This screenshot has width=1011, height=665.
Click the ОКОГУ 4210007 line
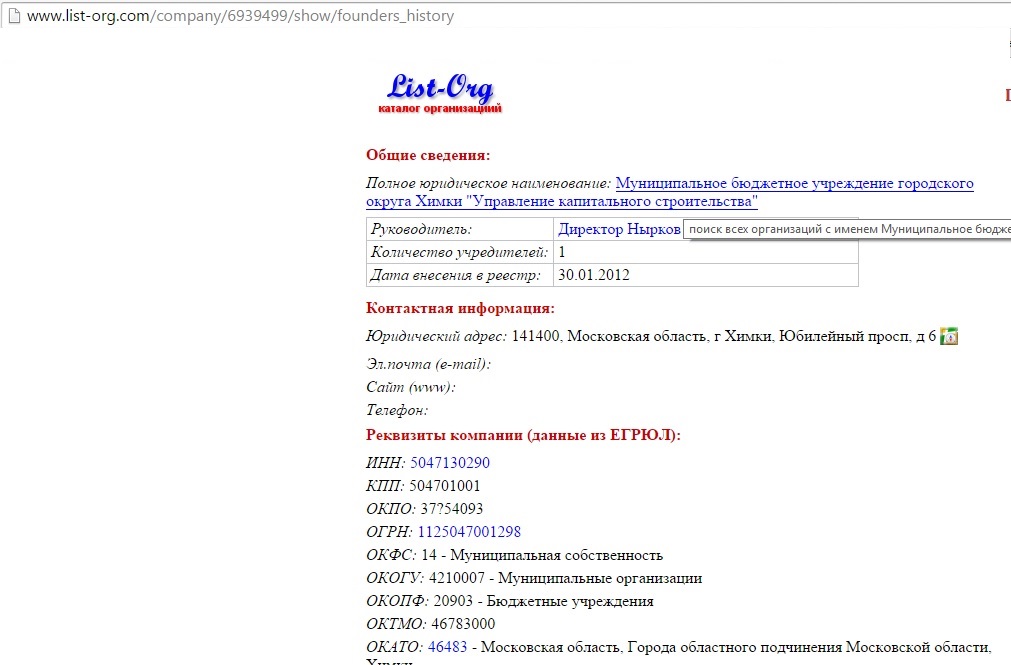[534, 578]
